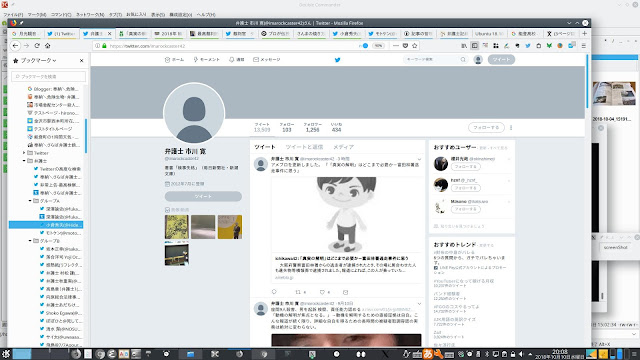640x360 pixels.
Task: Click the taskbar clock showing 20:08
Action: (560, 353)
